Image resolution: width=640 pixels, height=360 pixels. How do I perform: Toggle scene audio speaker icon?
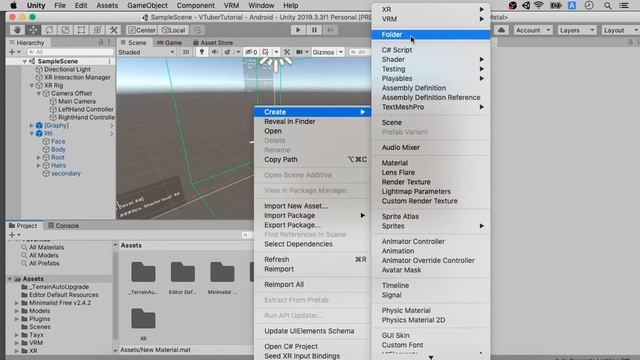click(214, 52)
